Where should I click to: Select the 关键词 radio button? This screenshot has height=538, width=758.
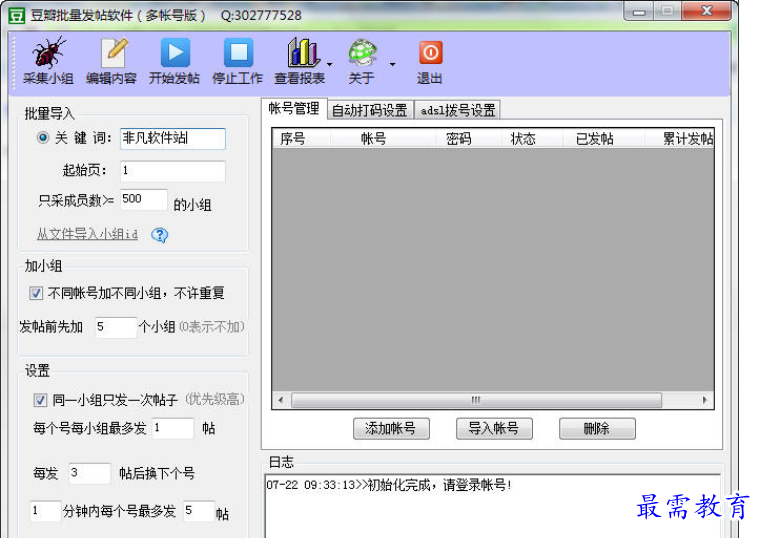pyautogui.click(x=43, y=138)
